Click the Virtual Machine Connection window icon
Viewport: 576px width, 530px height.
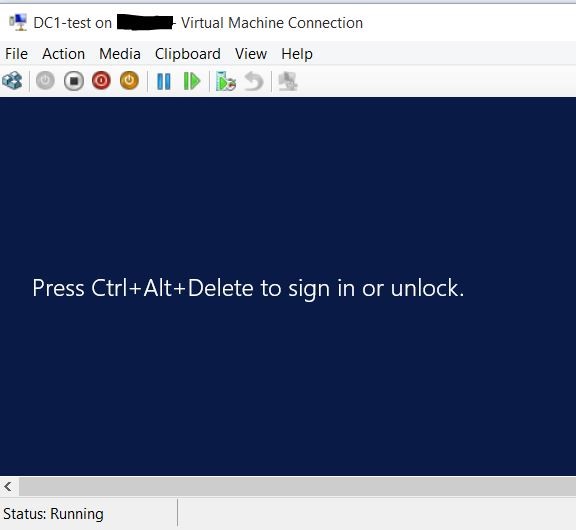tap(18, 22)
